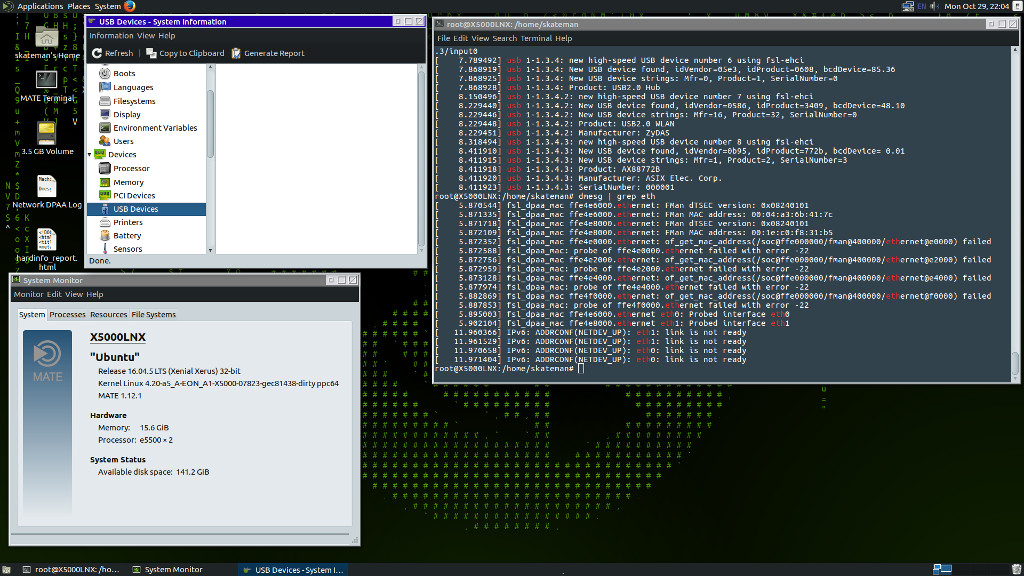This screenshot has width=1024, height=576.
Task: Open the Information menu in System Information
Action: (x=111, y=36)
